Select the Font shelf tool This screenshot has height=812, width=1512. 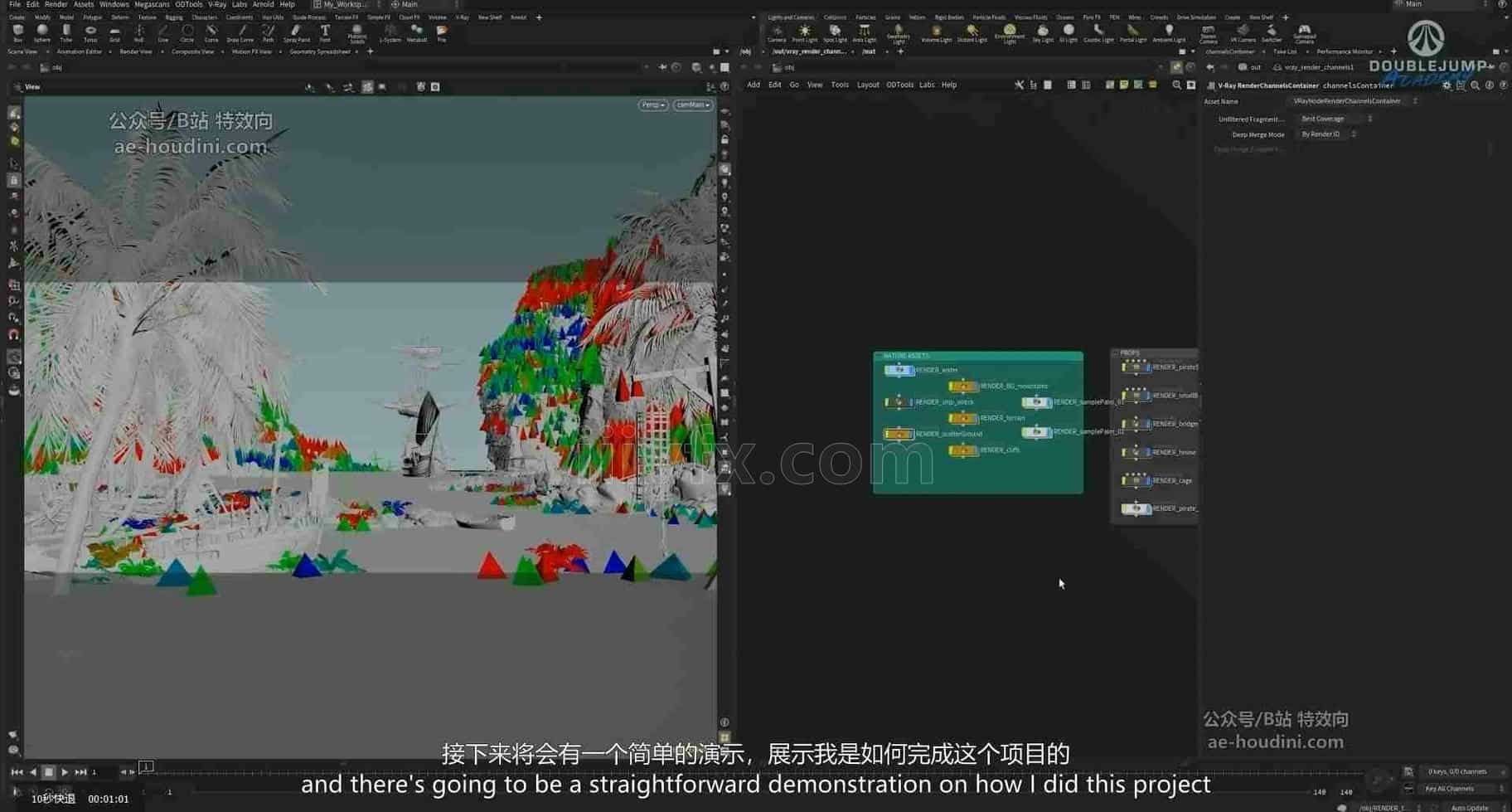325,32
